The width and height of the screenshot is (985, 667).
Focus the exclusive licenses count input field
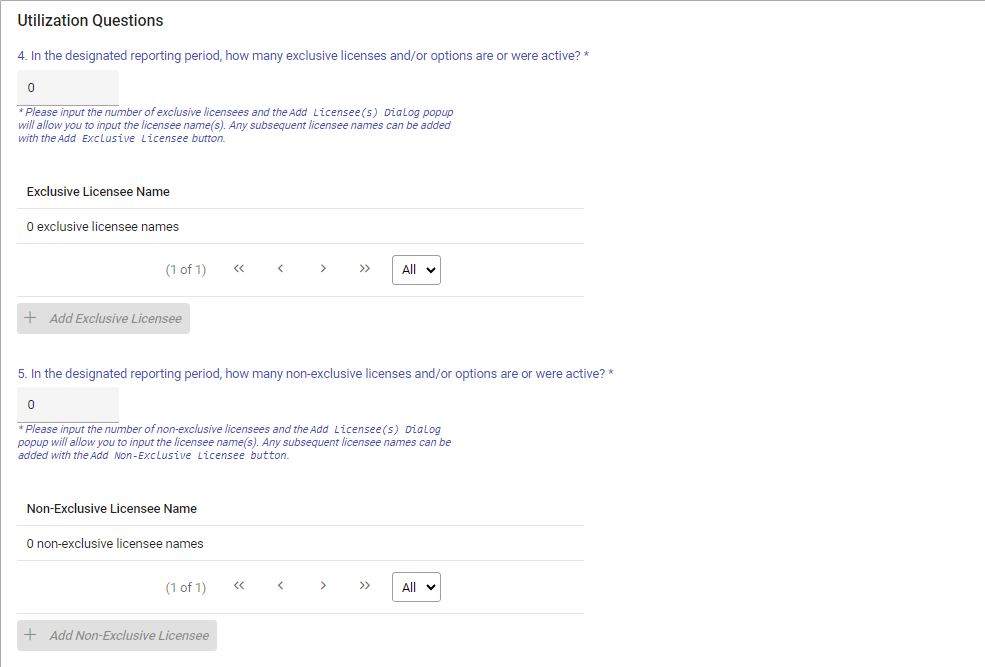(68, 88)
